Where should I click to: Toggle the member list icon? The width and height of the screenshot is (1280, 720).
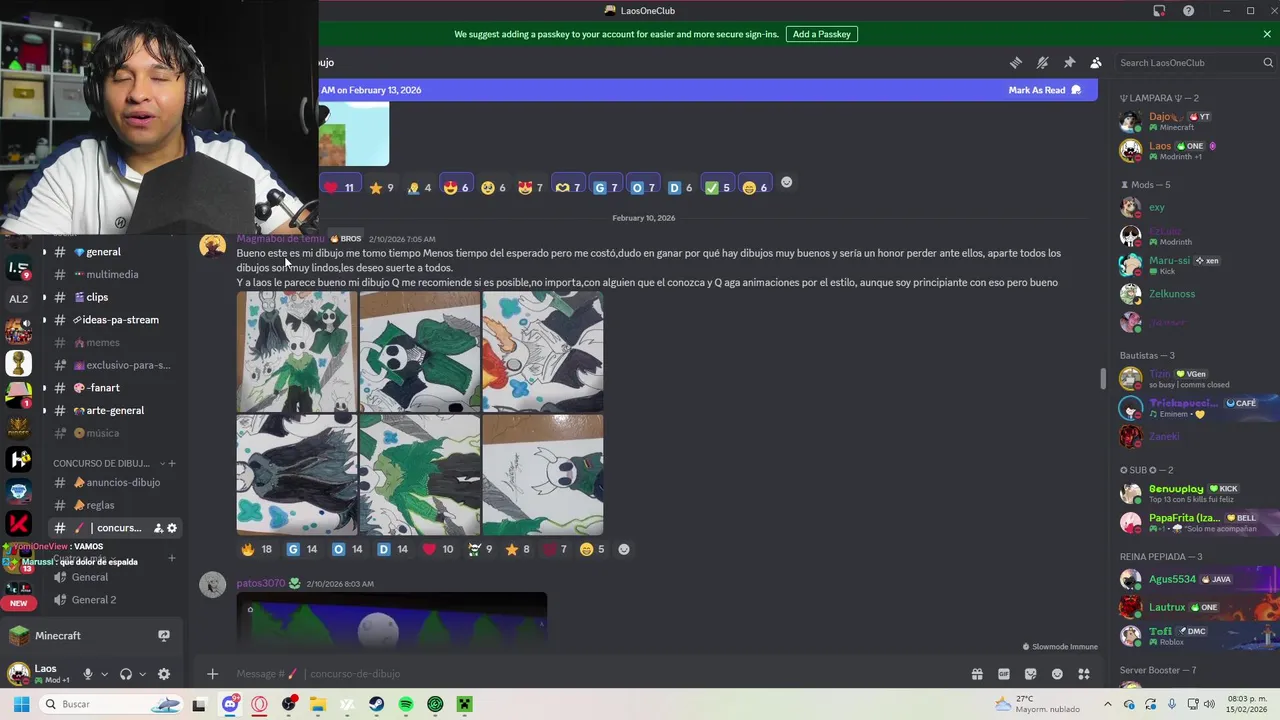tap(1096, 62)
